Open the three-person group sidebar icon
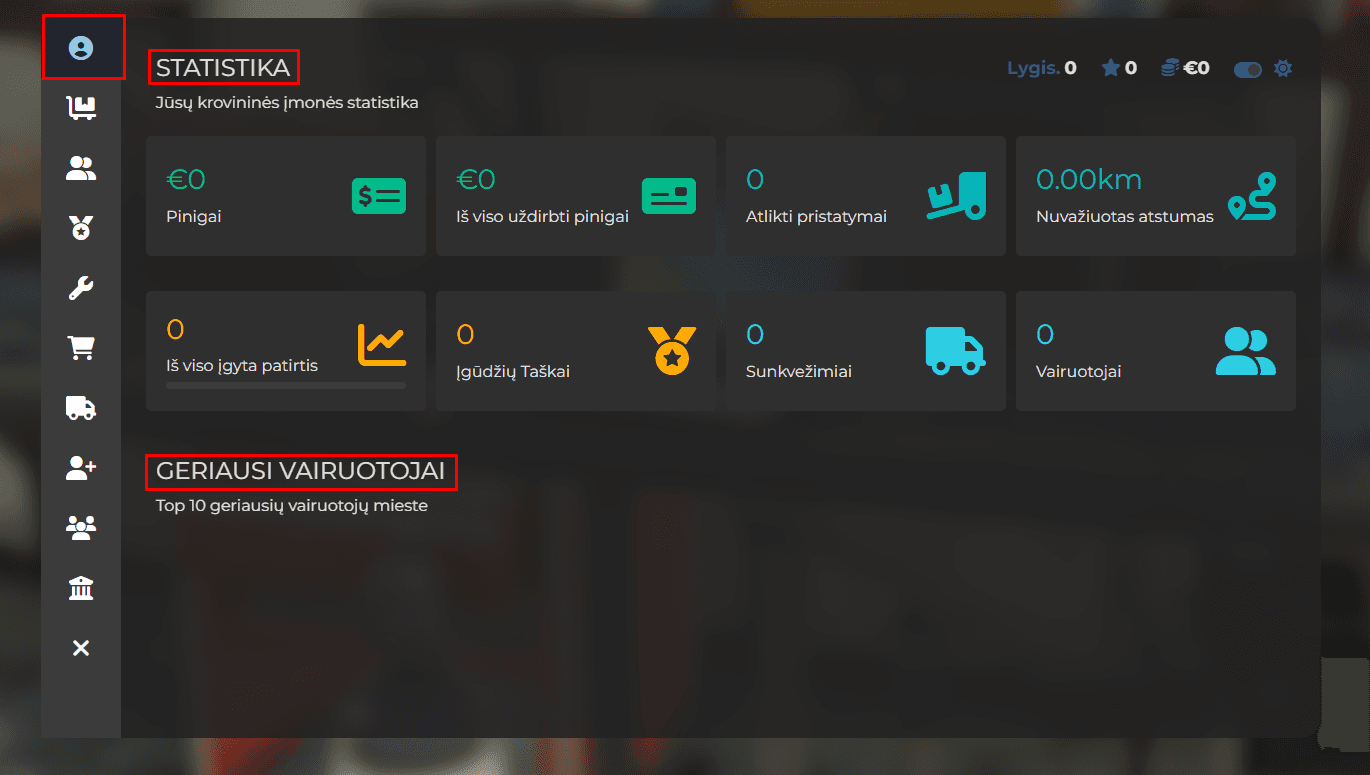Screen dimensions: 1370x775 tap(81, 528)
